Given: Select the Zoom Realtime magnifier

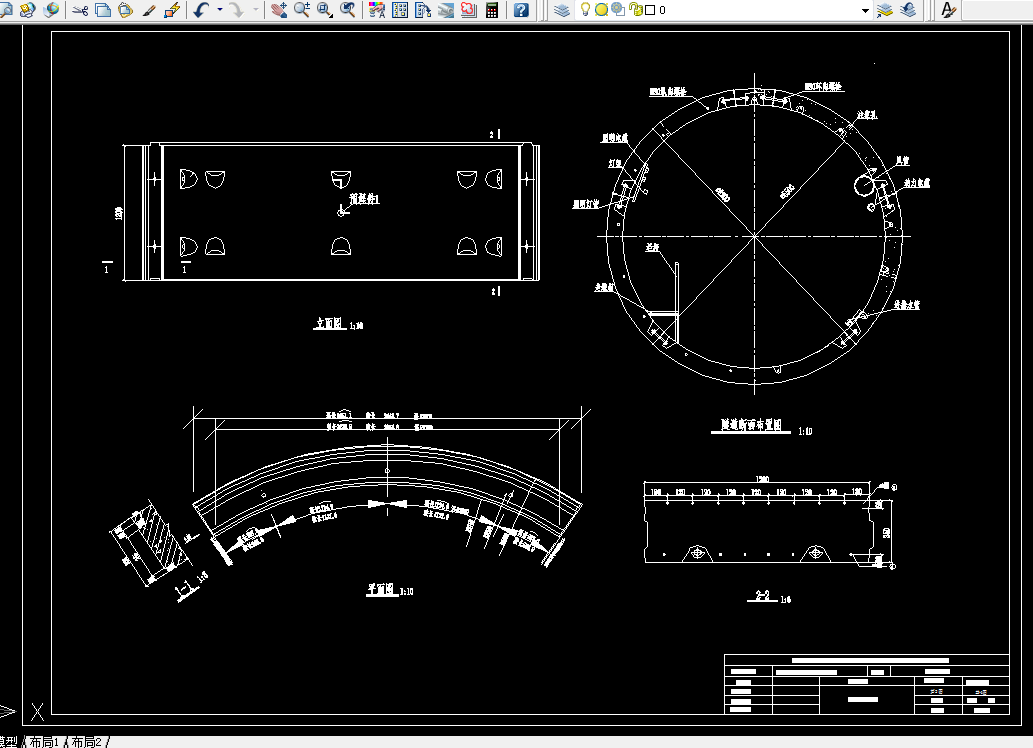Looking at the screenshot, I should click(x=302, y=10).
